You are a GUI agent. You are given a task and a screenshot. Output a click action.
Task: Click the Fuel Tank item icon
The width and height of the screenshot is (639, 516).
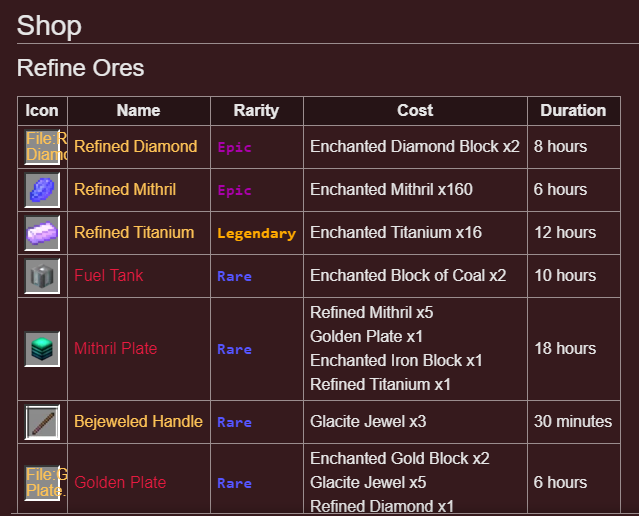pos(42,276)
